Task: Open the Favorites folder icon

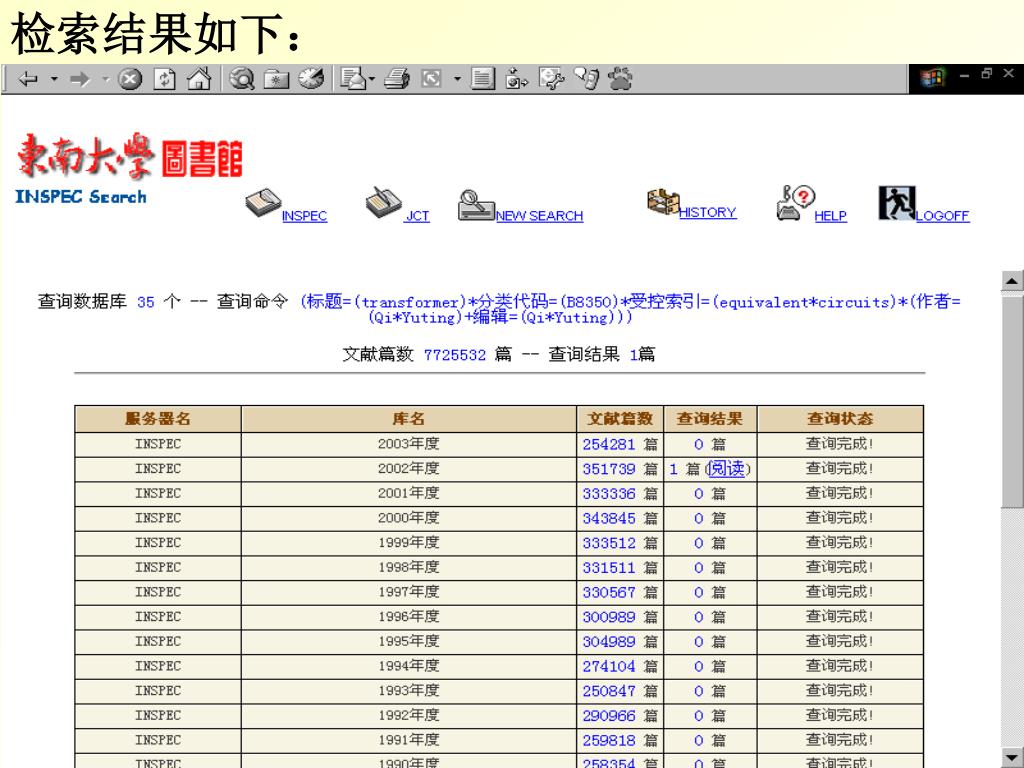Action: pyautogui.click(x=276, y=80)
